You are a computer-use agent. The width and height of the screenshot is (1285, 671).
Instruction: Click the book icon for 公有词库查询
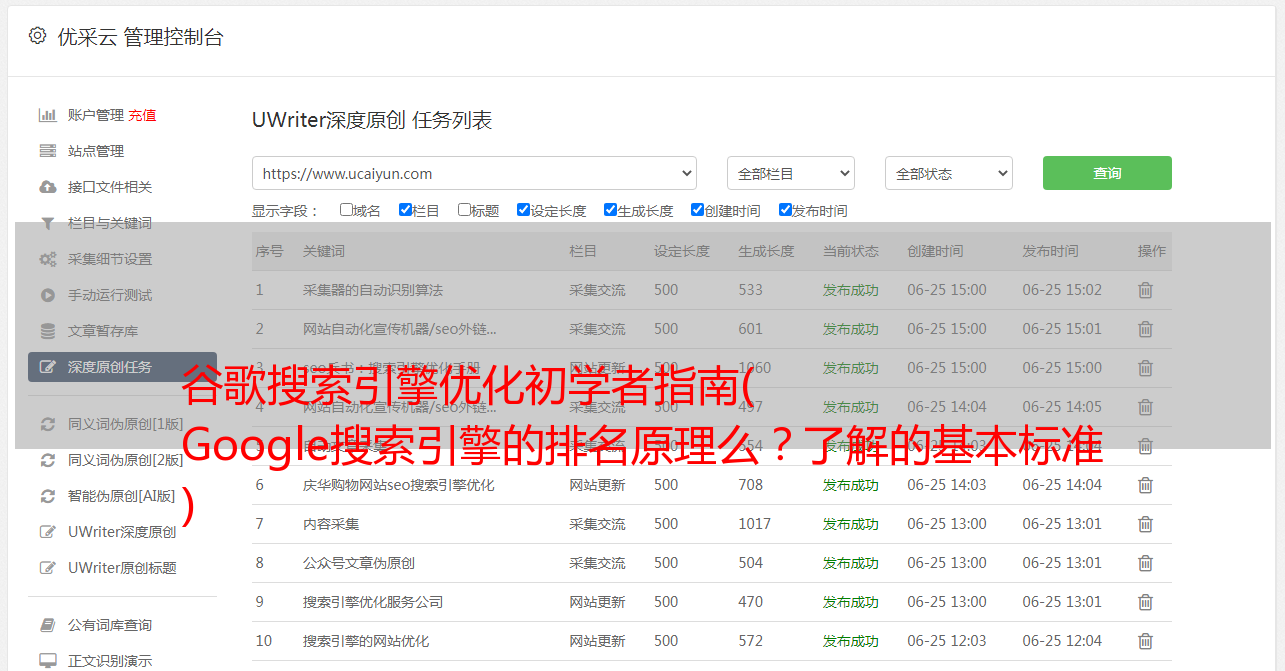click(x=47, y=625)
